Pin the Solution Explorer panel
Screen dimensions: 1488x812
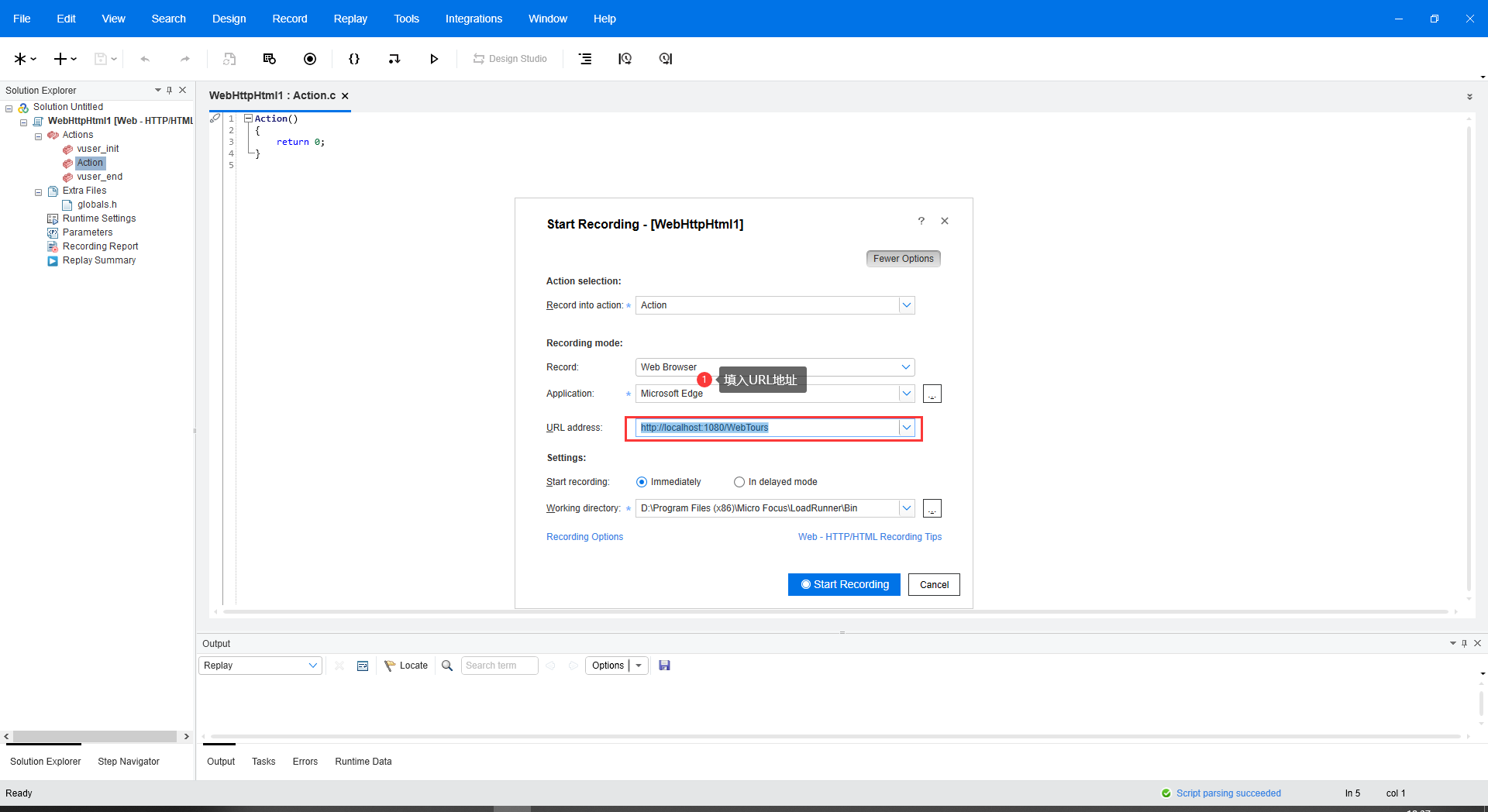click(170, 90)
